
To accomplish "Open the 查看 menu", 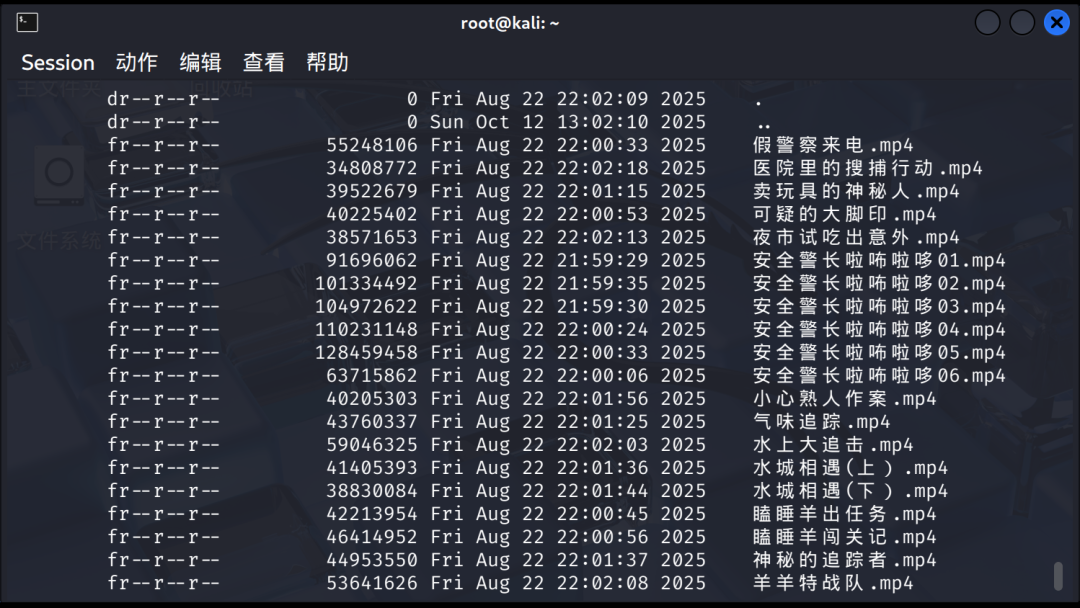I will click(264, 63).
